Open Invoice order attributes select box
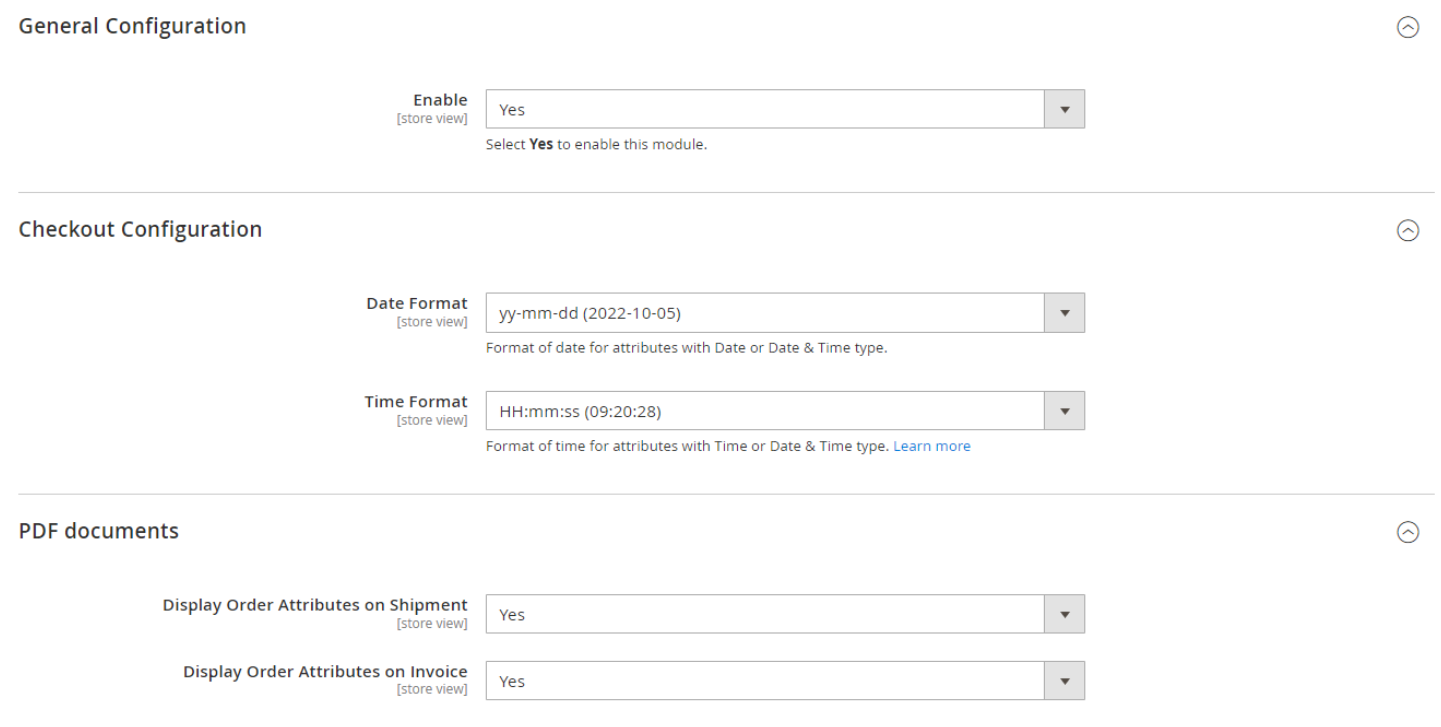 (x=765, y=681)
